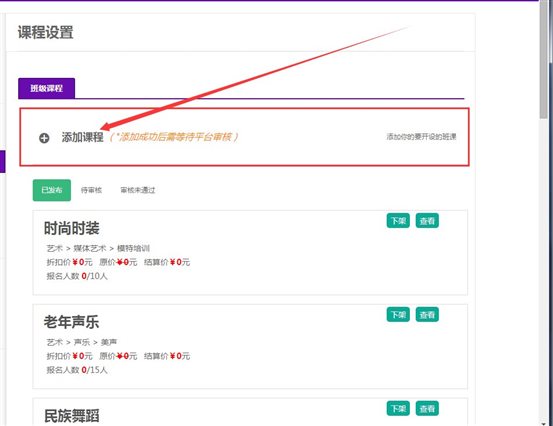The height and width of the screenshot is (426, 553).
Task: Click the purple sidebar marker on left edge
Action: 2,161
